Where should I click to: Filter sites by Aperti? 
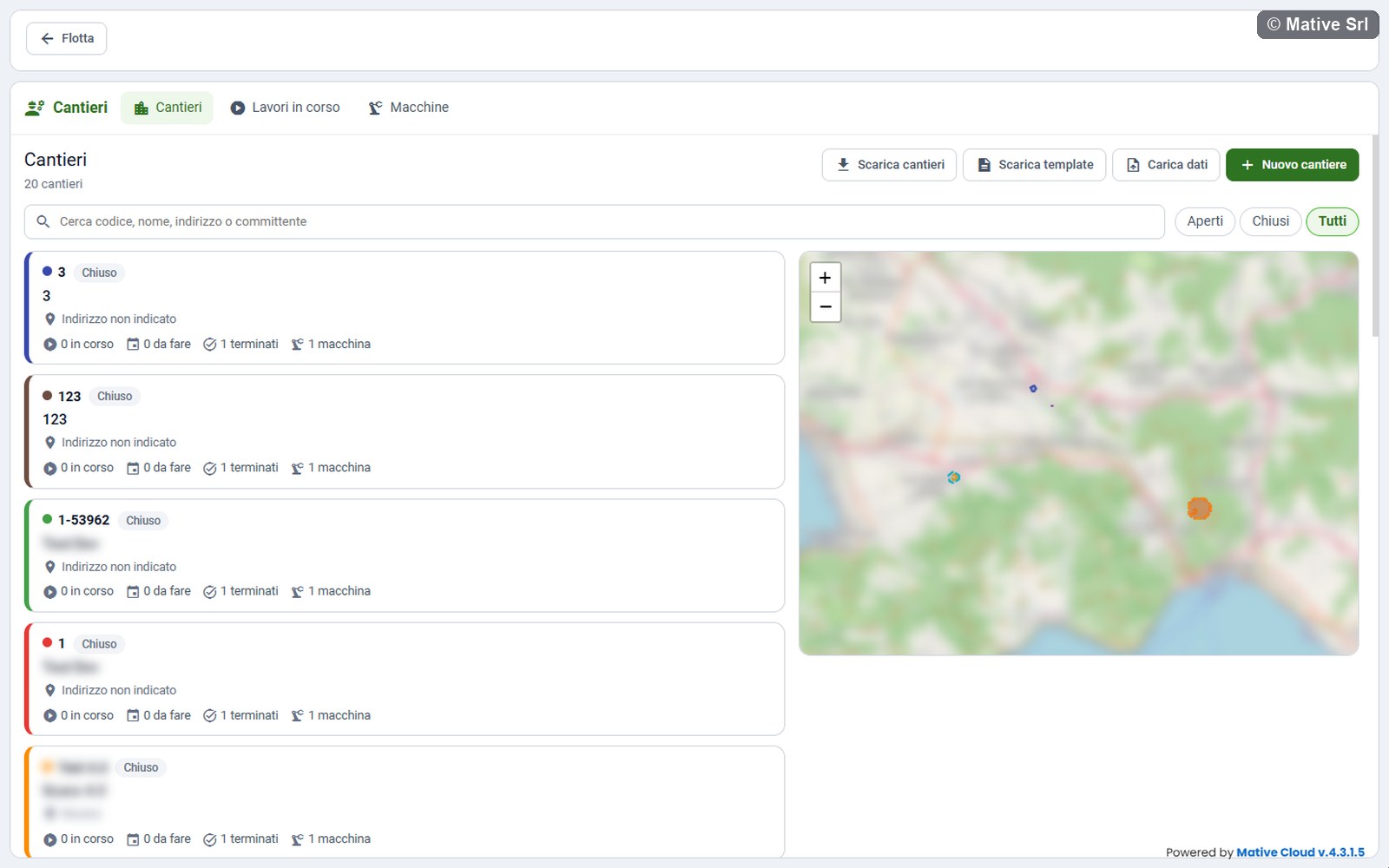click(1205, 221)
